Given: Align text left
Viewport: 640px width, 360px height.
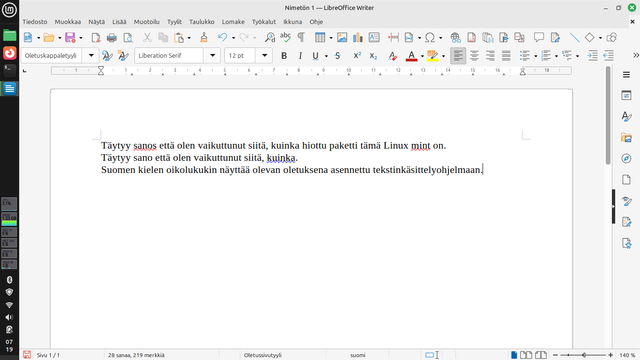Looking at the screenshot, I should [458, 56].
